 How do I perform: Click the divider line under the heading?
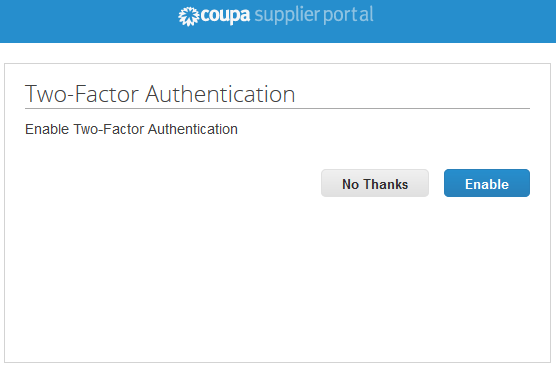(x=277, y=109)
